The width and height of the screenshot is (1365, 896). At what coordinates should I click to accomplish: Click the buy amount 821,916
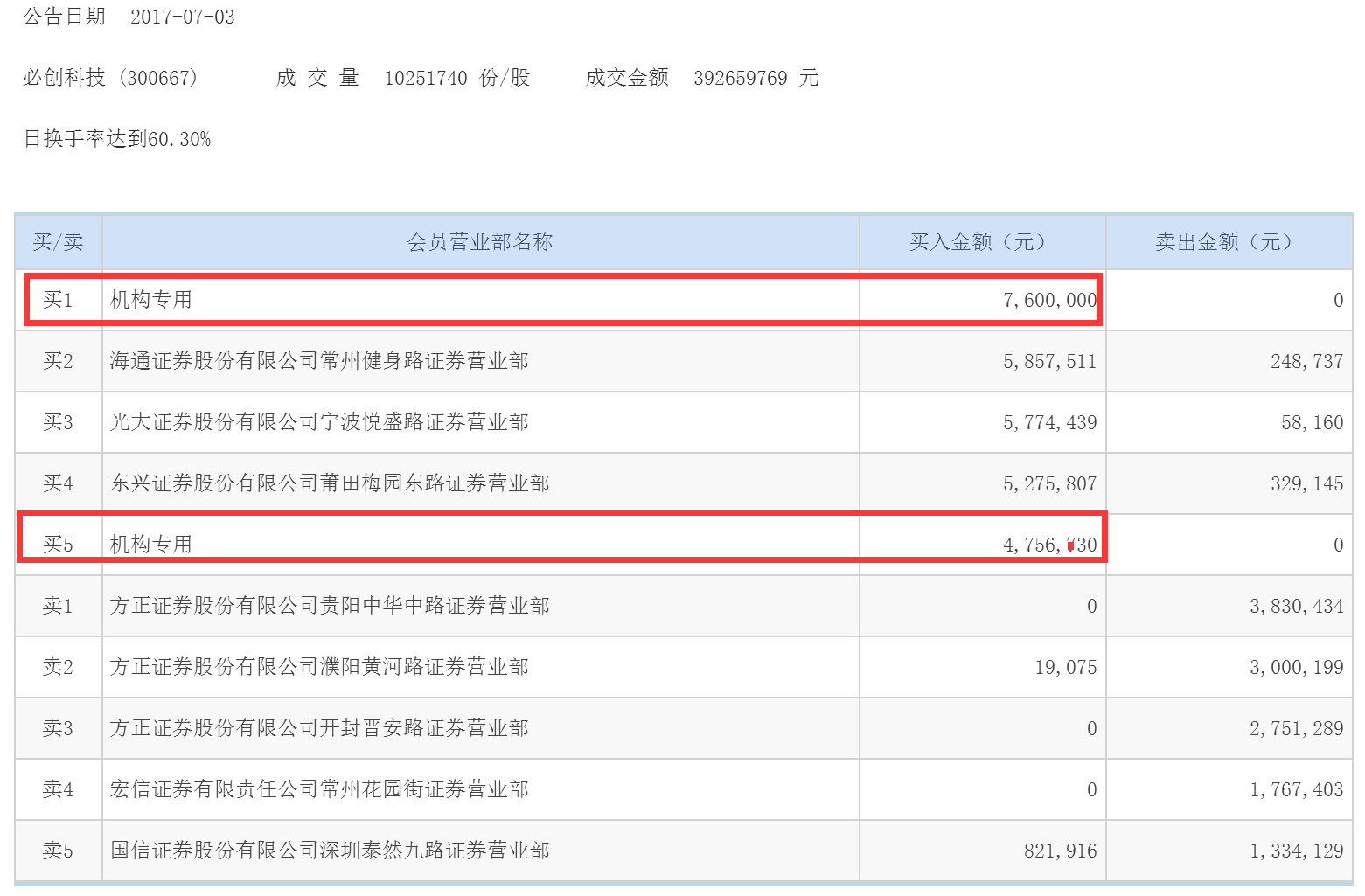point(1060,851)
